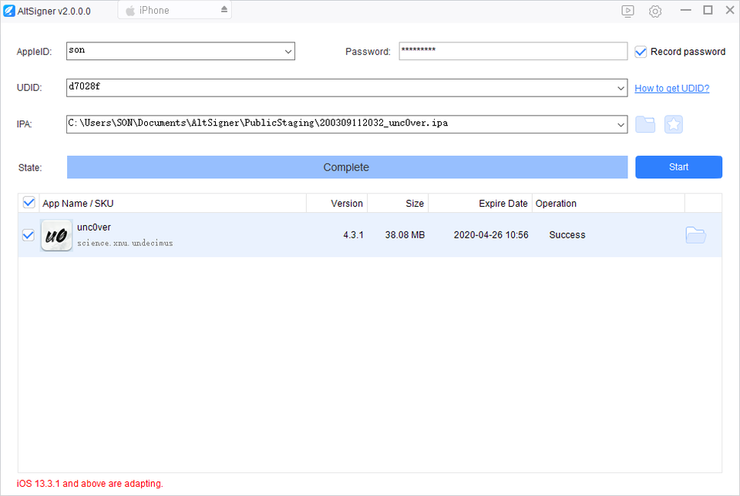Open unc0ver signed output folder

tap(696, 235)
